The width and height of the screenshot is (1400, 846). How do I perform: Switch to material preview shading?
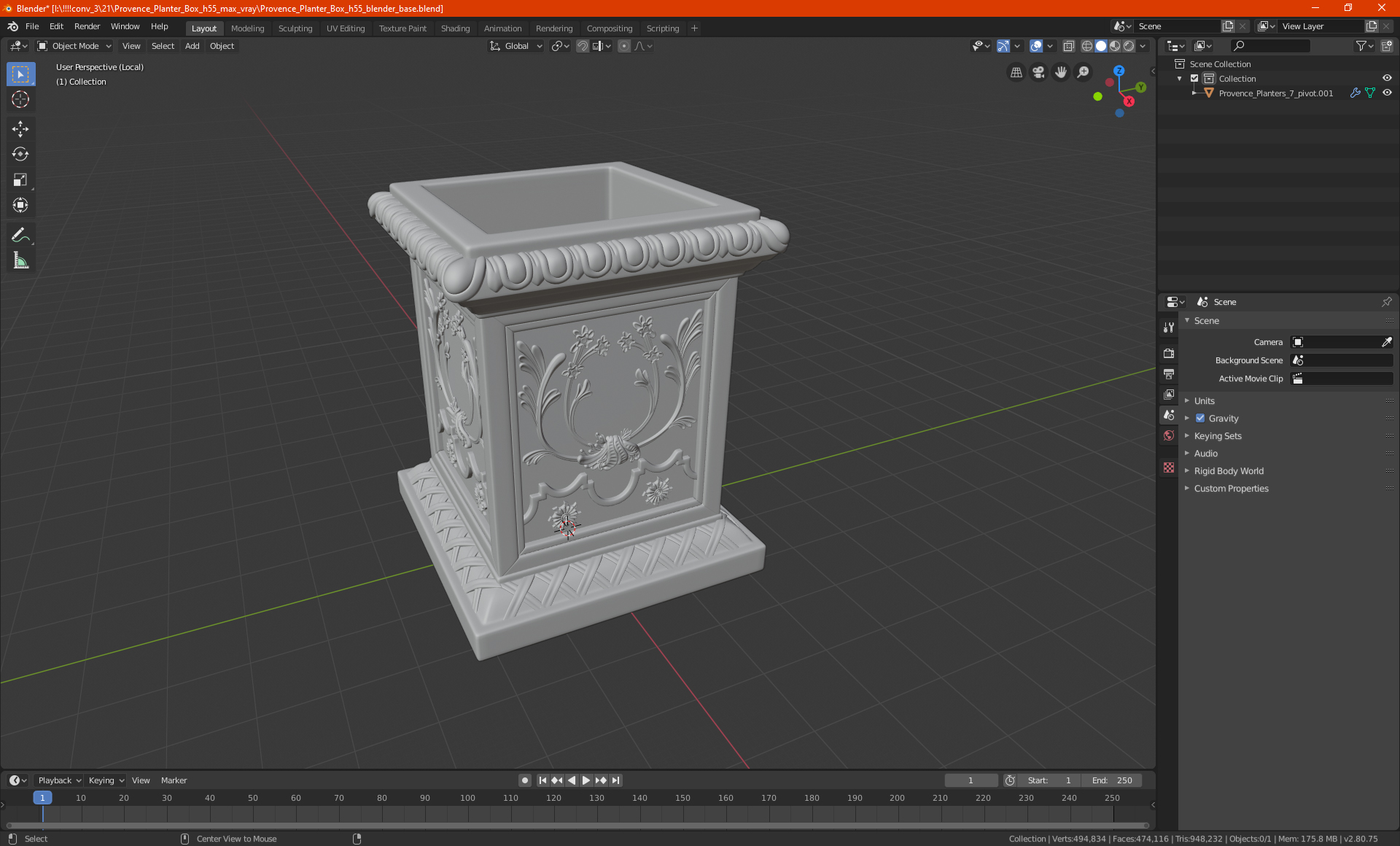click(1115, 46)
